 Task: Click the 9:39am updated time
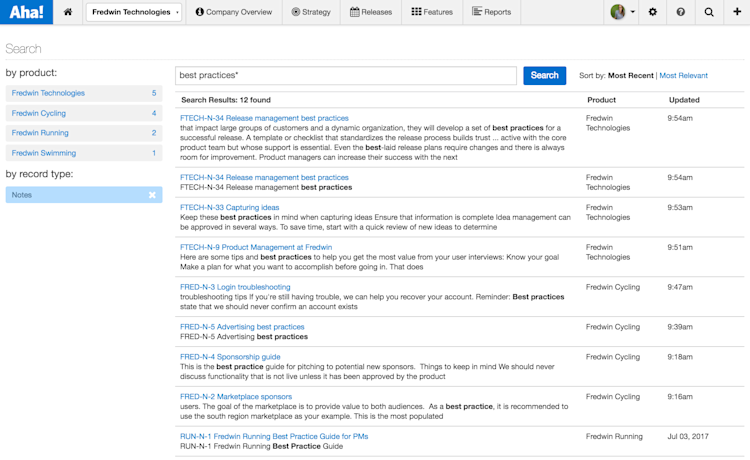680,327
